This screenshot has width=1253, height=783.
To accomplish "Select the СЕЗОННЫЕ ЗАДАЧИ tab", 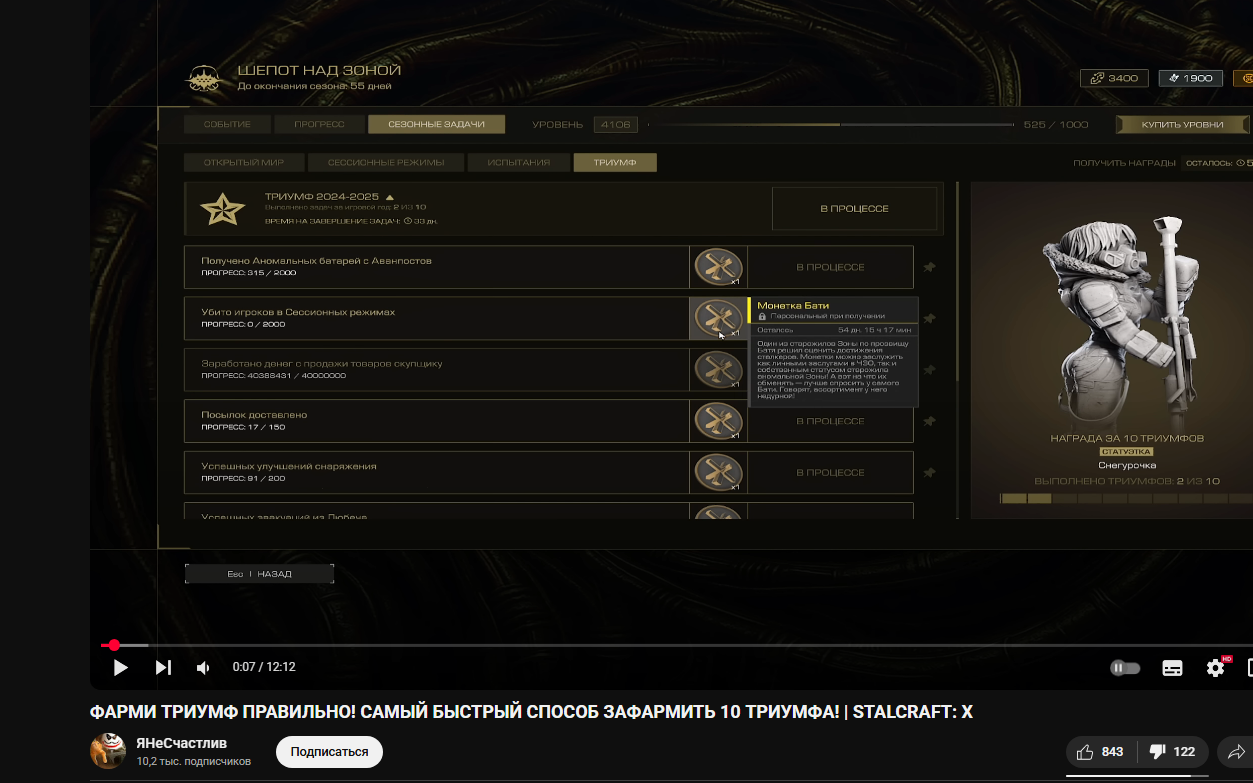I will coord(437,125).
